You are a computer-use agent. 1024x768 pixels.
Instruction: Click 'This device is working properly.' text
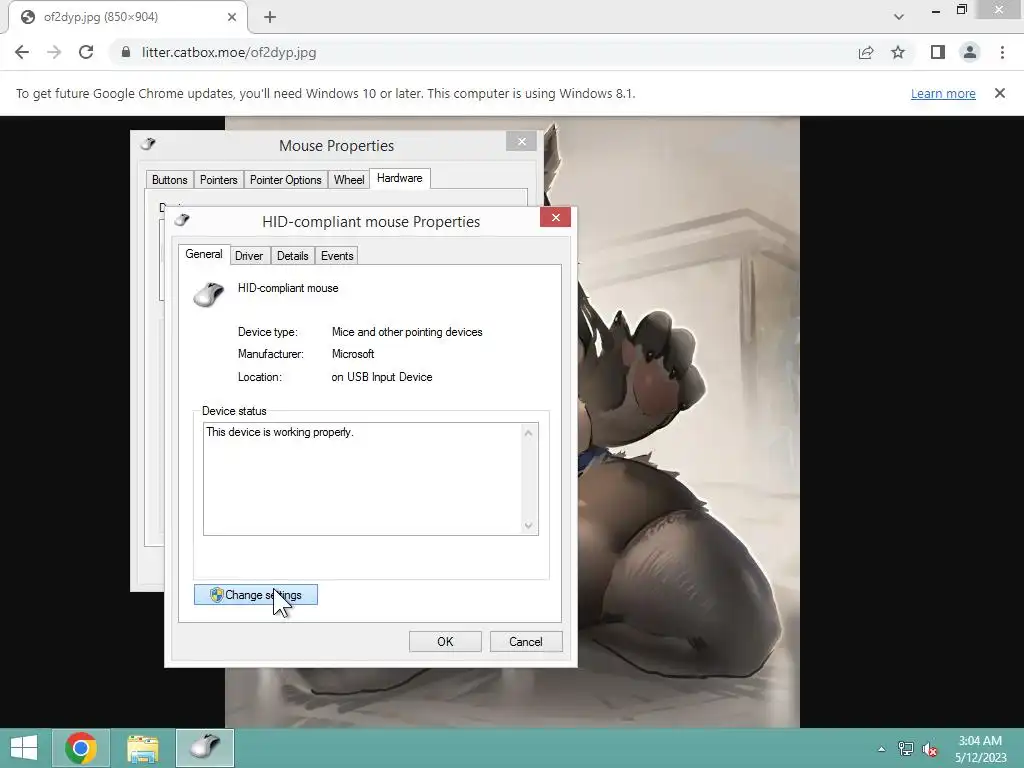point(280,432)
